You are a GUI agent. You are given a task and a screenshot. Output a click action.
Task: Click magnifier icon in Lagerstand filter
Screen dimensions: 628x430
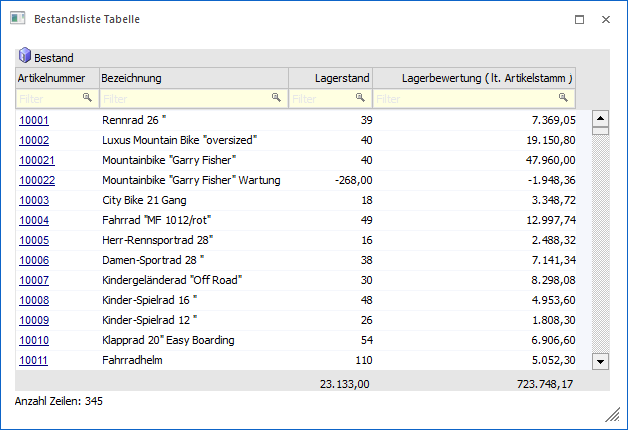click(361, 98)
